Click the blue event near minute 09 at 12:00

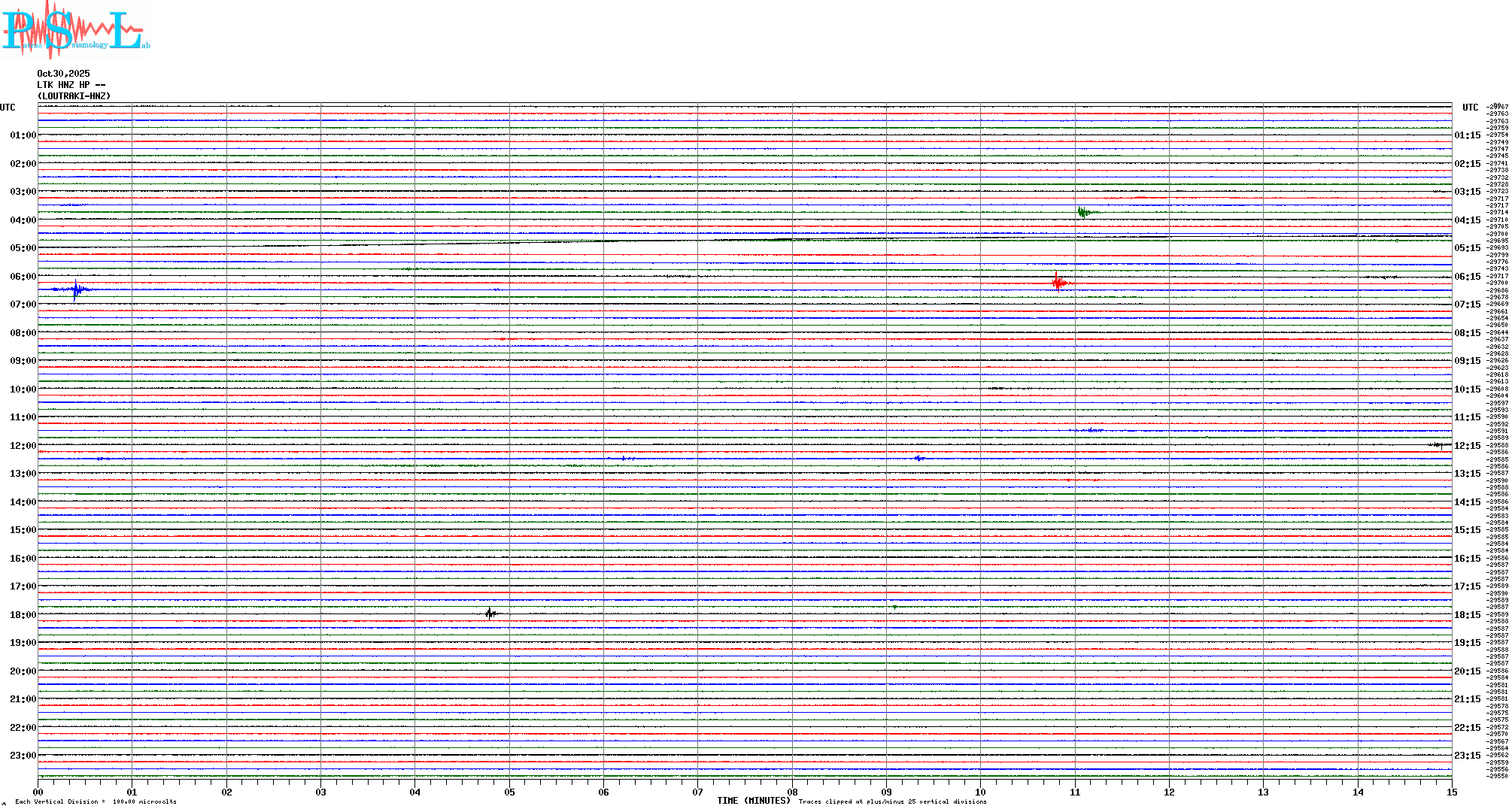[x=918, y=458]
